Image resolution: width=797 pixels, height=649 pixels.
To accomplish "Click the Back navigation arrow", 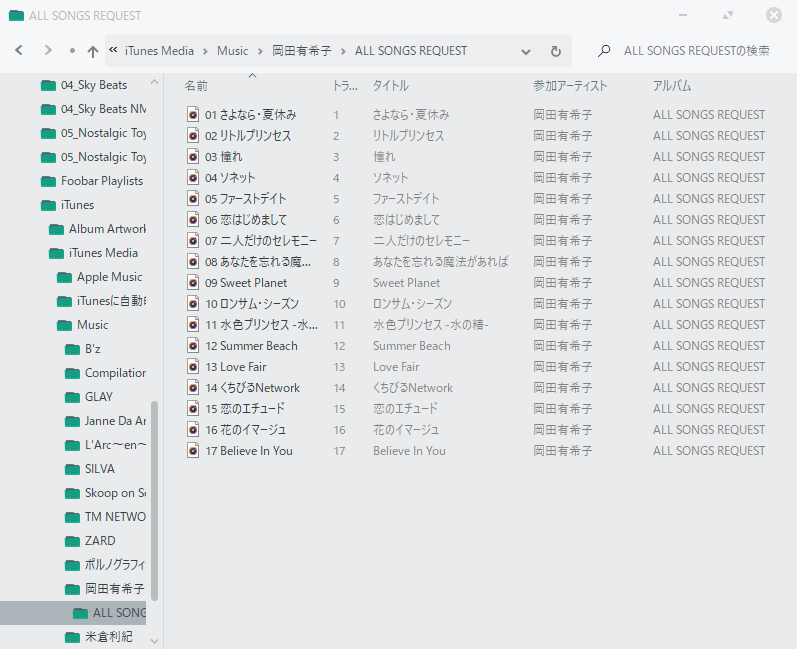I will 18,51.
